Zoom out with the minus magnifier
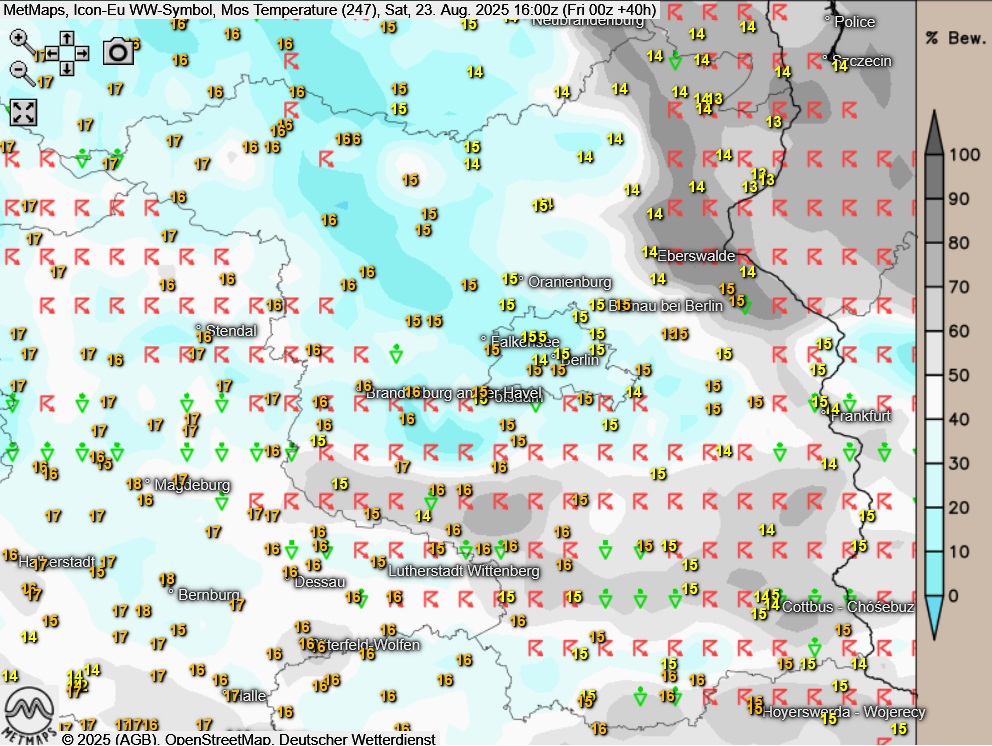This screenshot has width=992, height=746. click(x=20, y=70)
